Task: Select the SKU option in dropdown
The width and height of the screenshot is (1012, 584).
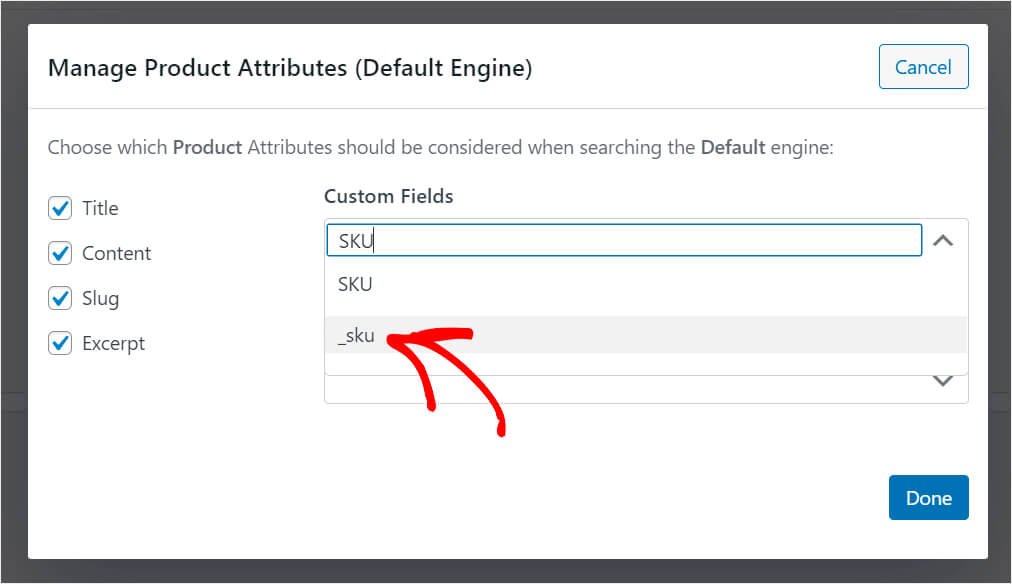Action: 646,285
